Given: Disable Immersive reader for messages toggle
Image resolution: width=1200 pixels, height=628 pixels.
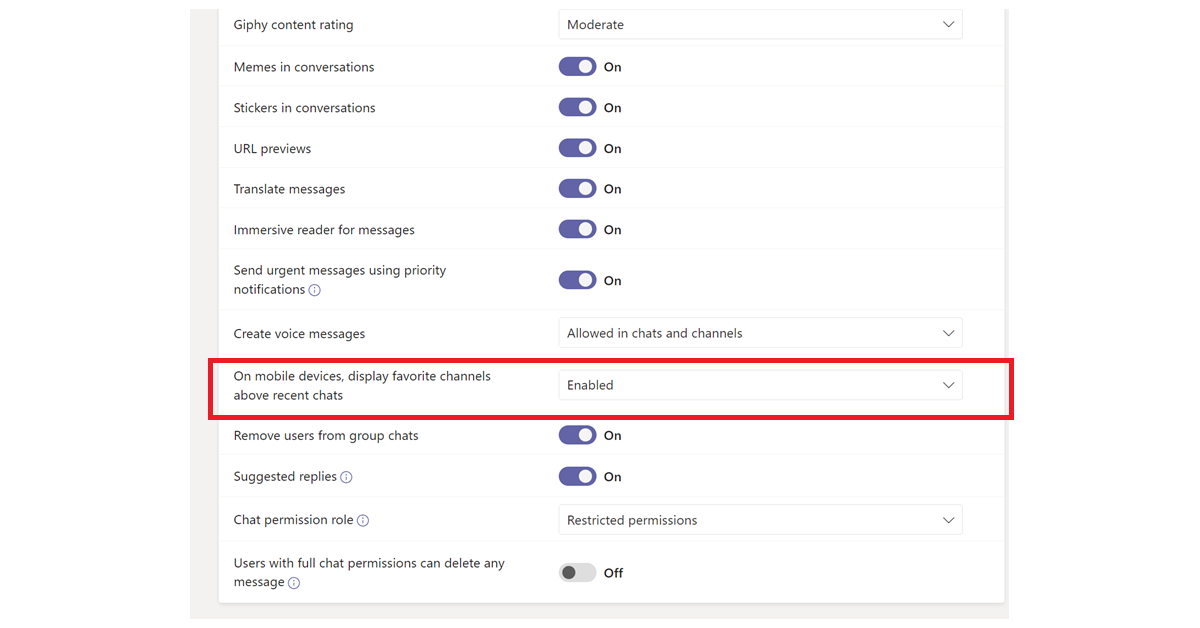Looking at the screenshot, I should click(x=577, y=230).
